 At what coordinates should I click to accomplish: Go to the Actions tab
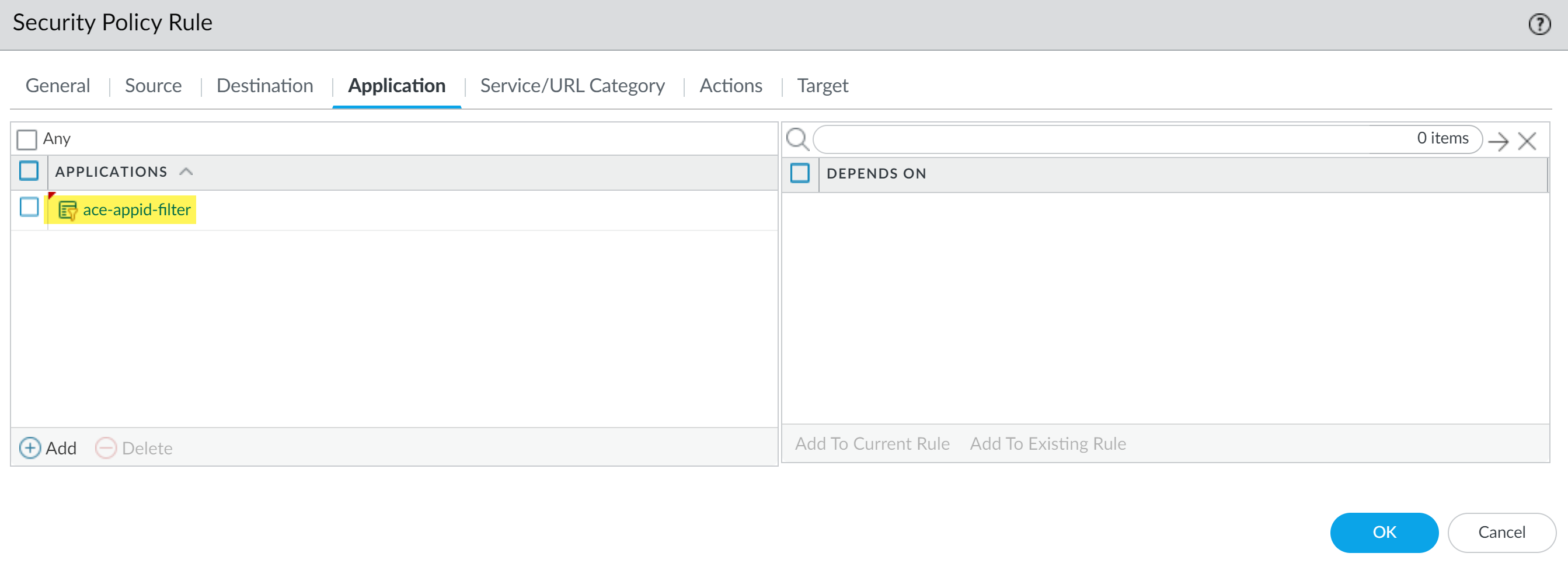coord(730,86)
